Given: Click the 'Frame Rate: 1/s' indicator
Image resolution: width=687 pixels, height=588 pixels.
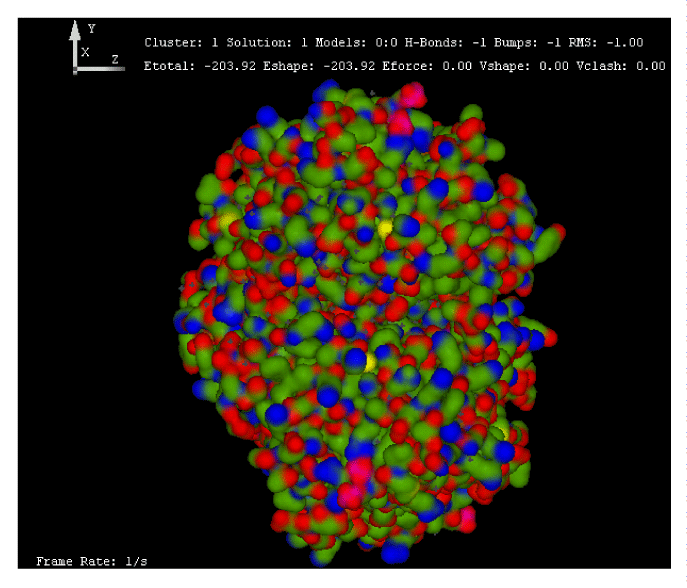Looking at the screenshot, I should pos(92,561).
